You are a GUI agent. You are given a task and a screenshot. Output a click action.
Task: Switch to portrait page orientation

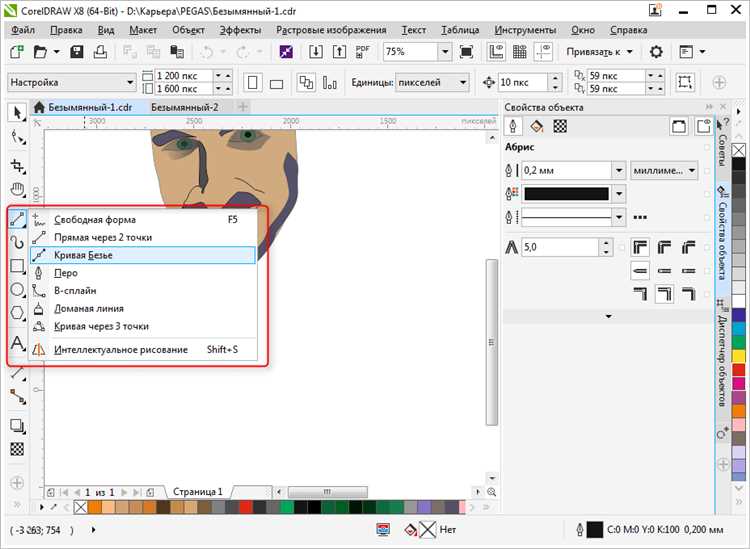[253, 83]
